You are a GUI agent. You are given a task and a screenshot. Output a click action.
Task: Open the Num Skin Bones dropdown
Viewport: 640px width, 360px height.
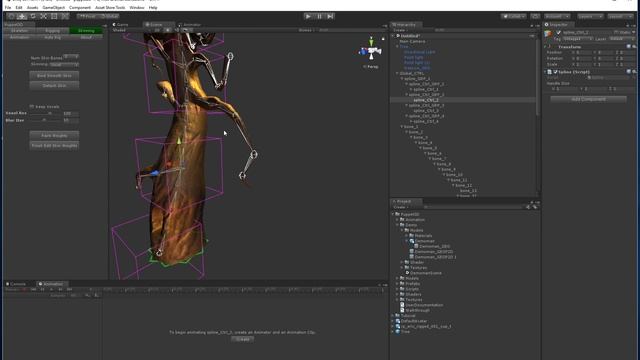point(71,56)
